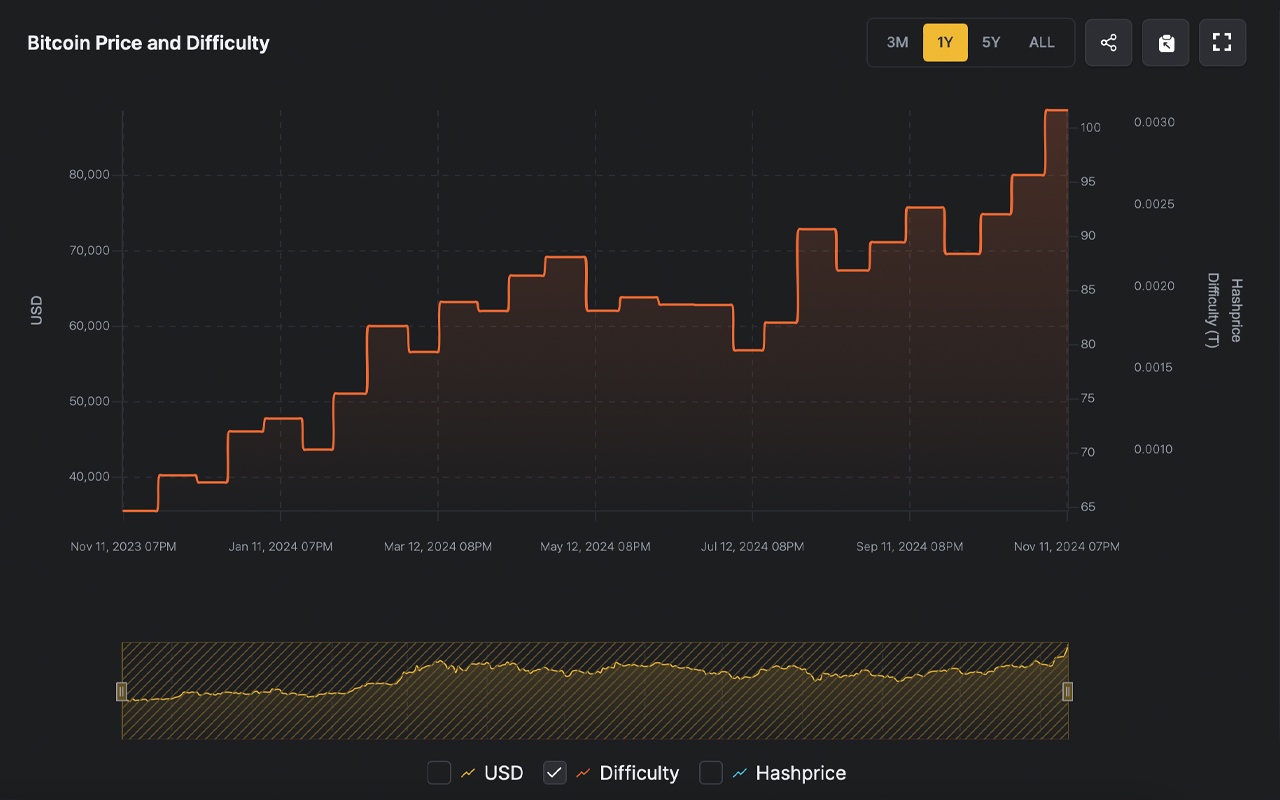Enable the USD series checkbox
Screen dimensions: 1280x800
pyautogui.click(x=439, y=772)
